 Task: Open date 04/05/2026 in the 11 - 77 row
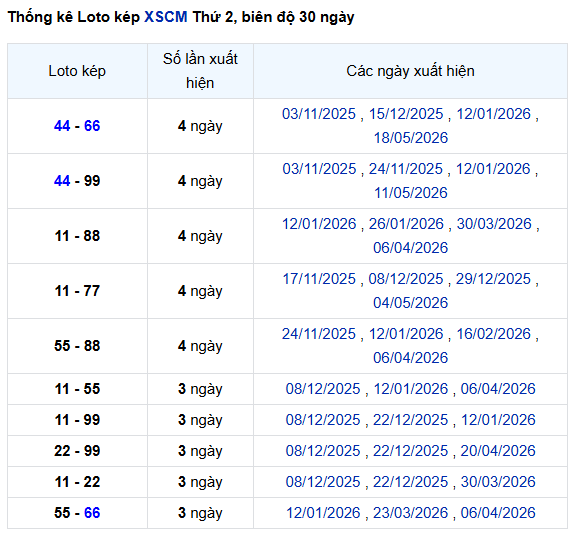pyautogui.click(x=410, y=303)
